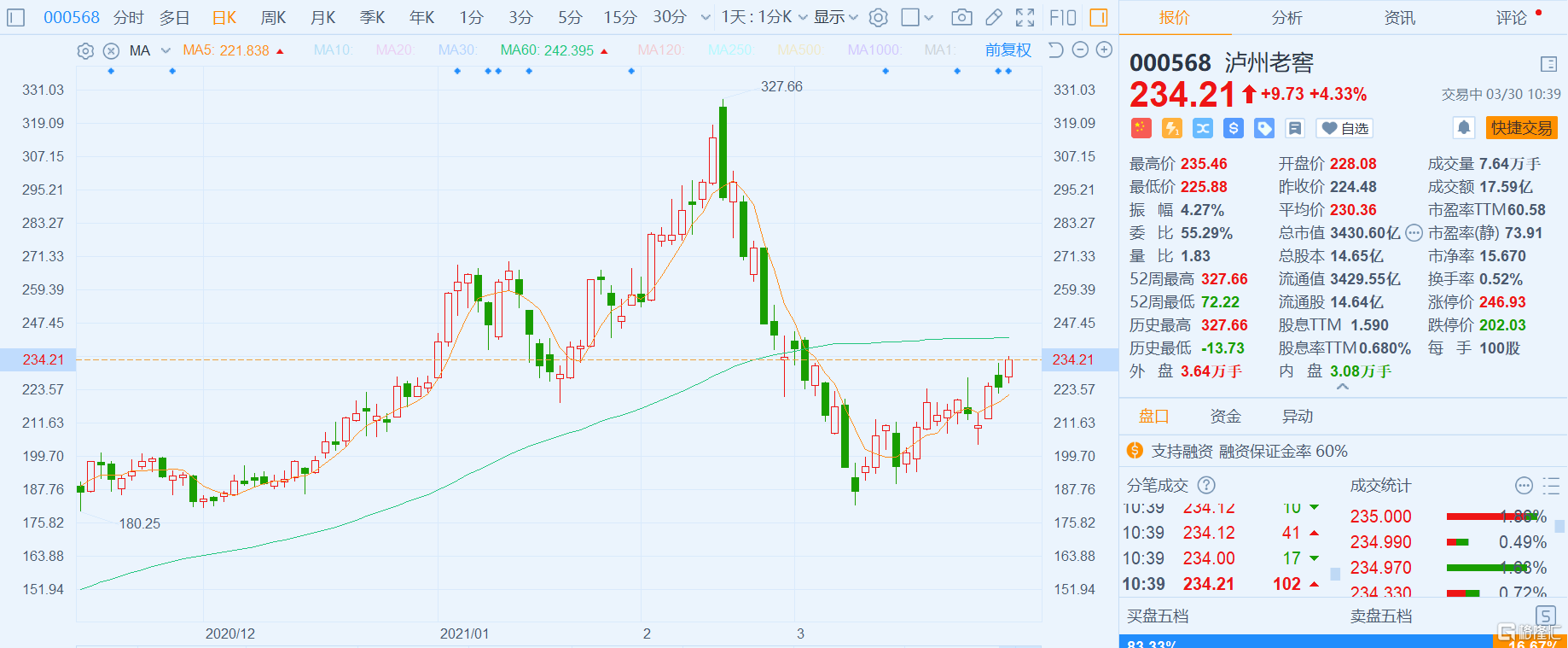Zoom in chart with plus icon
The width and height of the screenshot is (1568, 648).
[x=1104, y=50]
